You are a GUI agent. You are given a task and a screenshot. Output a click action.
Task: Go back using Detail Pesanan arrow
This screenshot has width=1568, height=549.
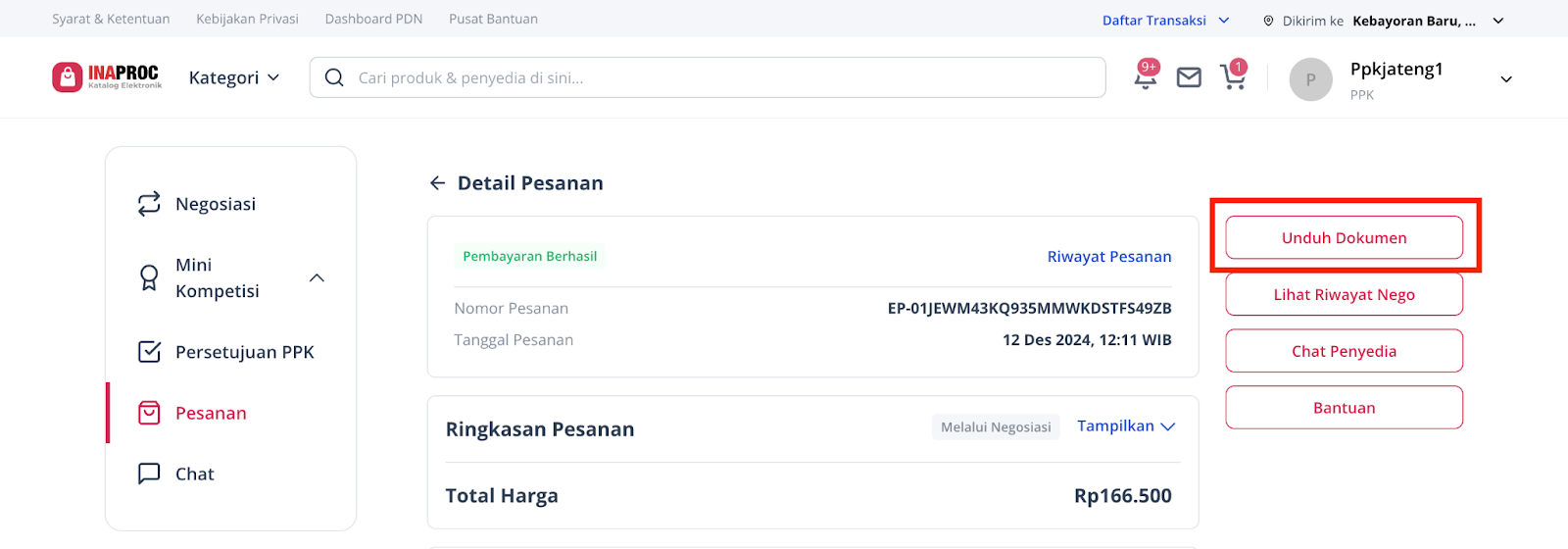437,183
